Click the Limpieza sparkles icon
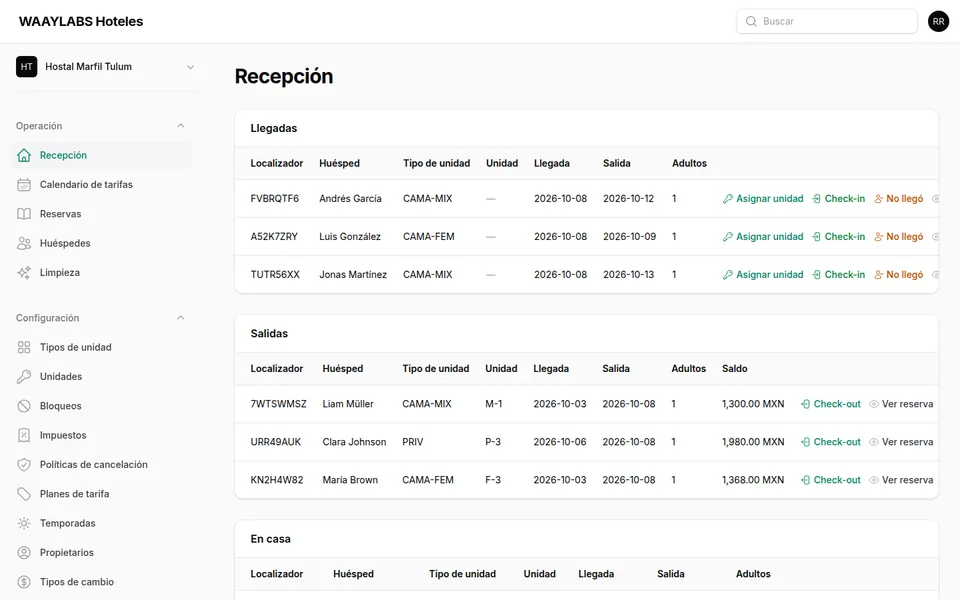The width and height of the screenshot is (960, 600). (24, 273)
